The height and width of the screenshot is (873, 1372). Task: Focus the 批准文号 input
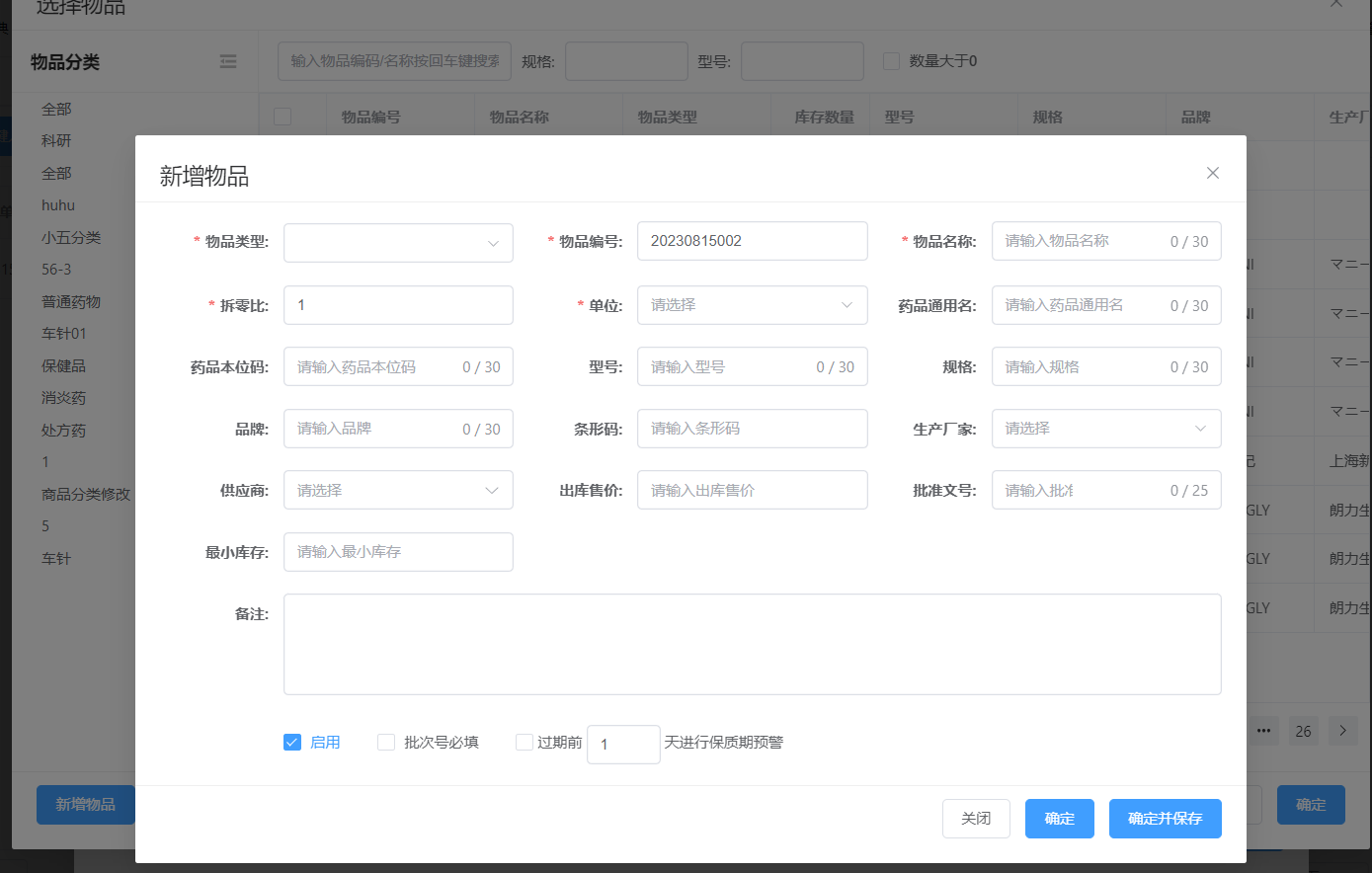click(x=1106, y=490)
